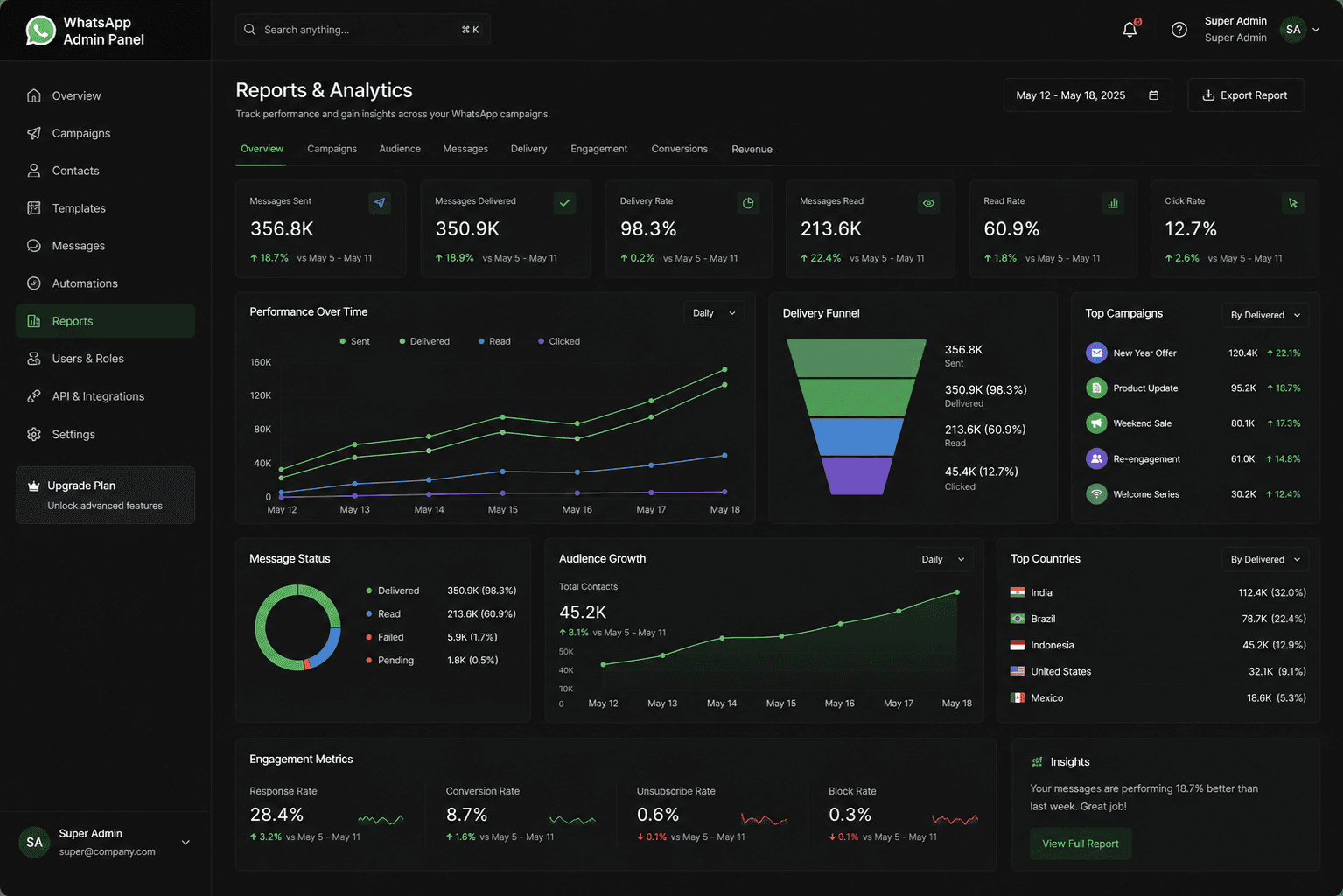Click the SA avatar in top bar
Image resolution: width=1343 pixels, height=896 pixels.
[x=1293, y=30]
